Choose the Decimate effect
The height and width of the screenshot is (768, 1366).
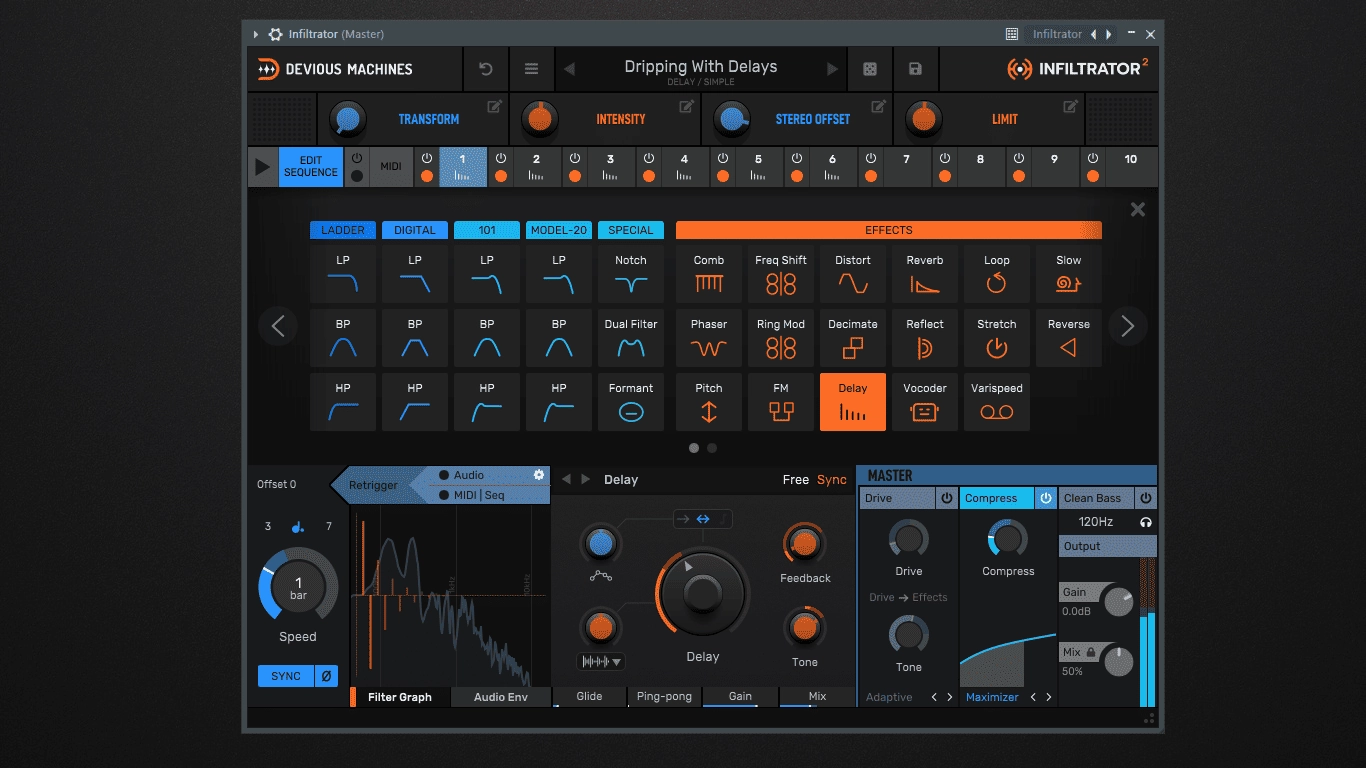[853, 338]
